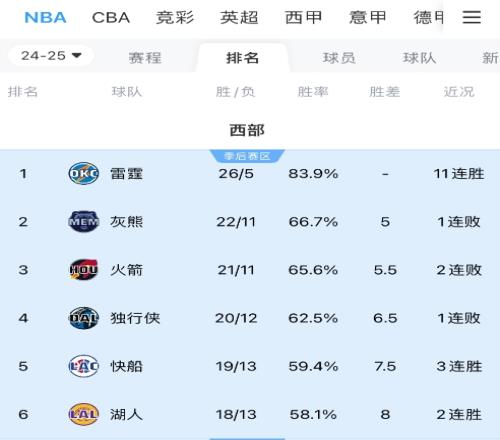This screenshot has width=500, height=440.
Task: Tap the DAL Mavericks team logo
Action: [x=83, y=318]
